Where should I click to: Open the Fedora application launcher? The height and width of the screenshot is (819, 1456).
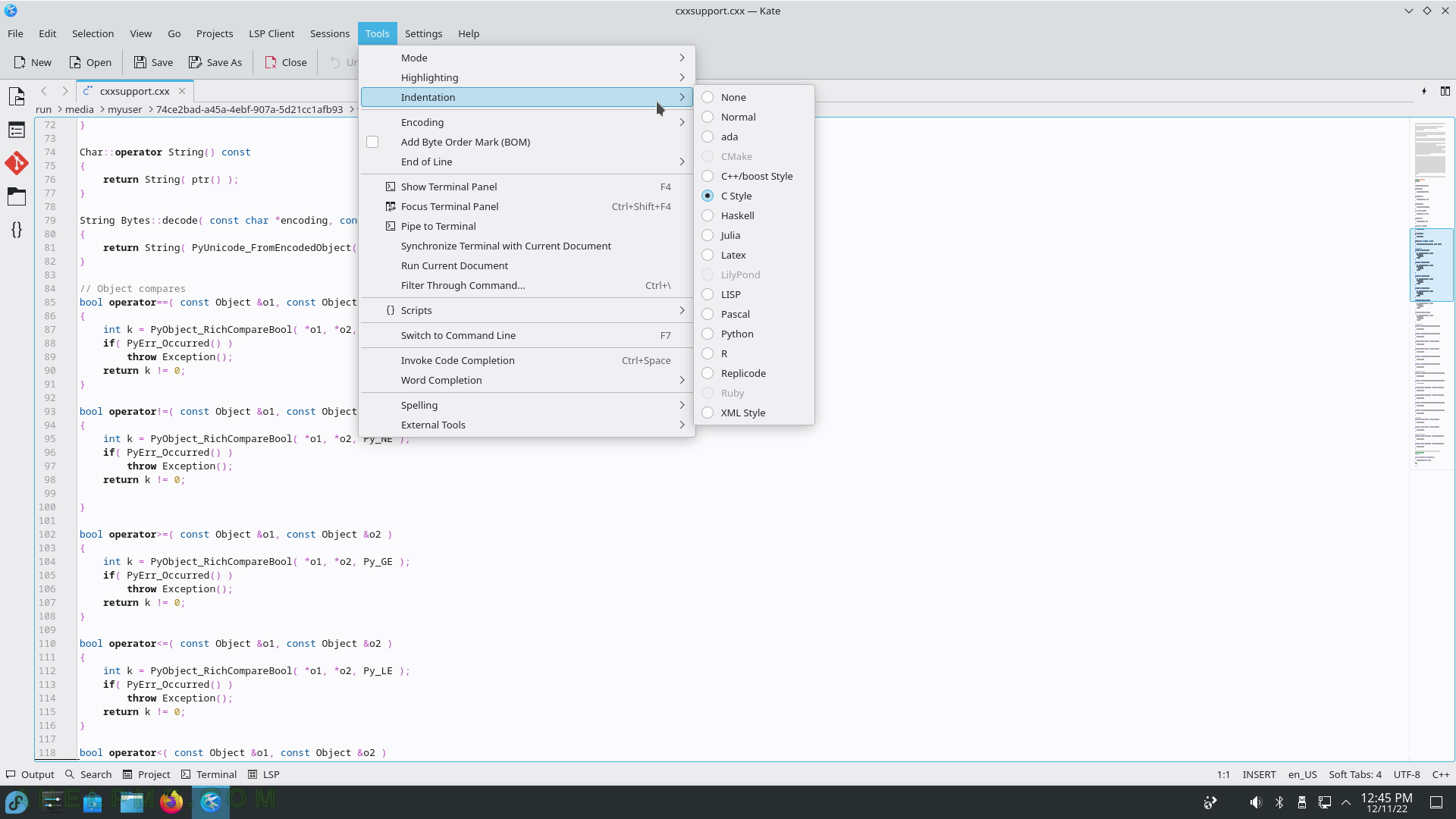click(17, 802)
